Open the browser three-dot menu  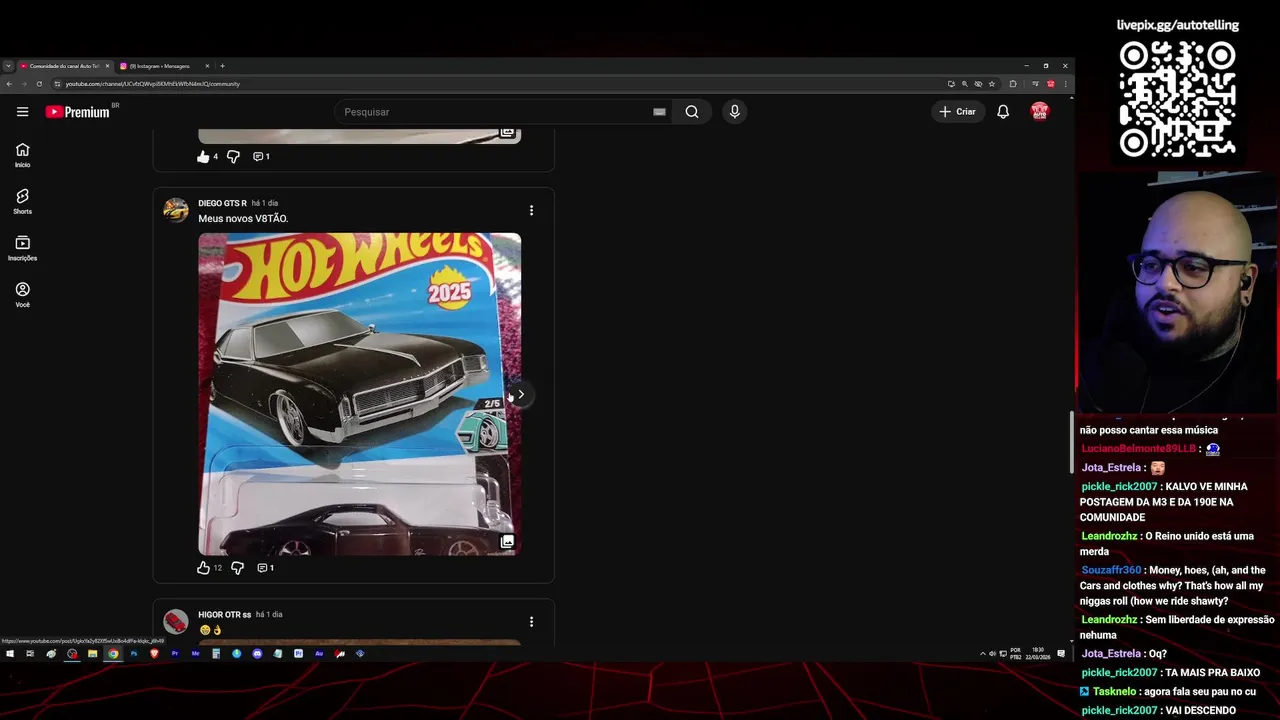click(1066, 84)
